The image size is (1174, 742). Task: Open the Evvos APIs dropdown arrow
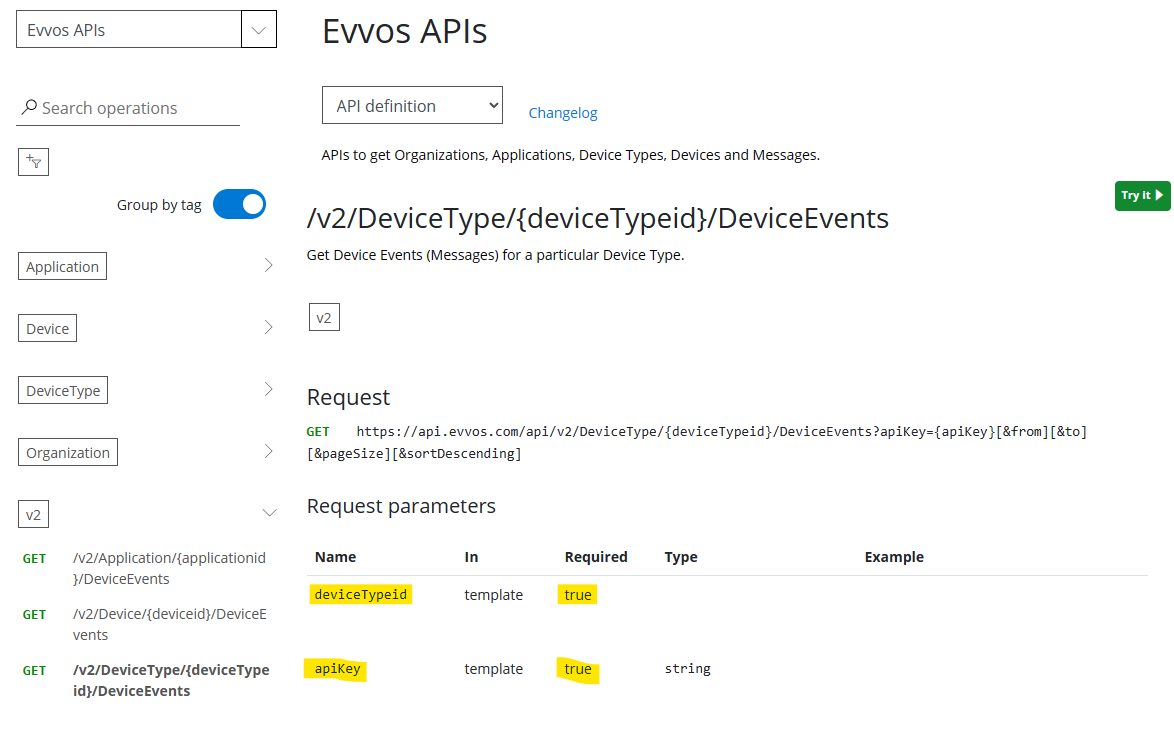coord(259,30)
